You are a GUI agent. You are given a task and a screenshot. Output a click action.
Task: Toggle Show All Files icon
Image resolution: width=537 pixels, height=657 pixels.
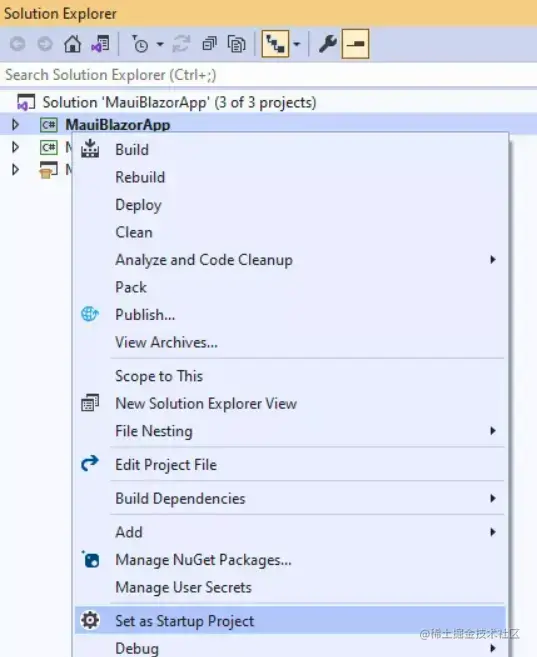pyautogui.click(x=236, y=44)
